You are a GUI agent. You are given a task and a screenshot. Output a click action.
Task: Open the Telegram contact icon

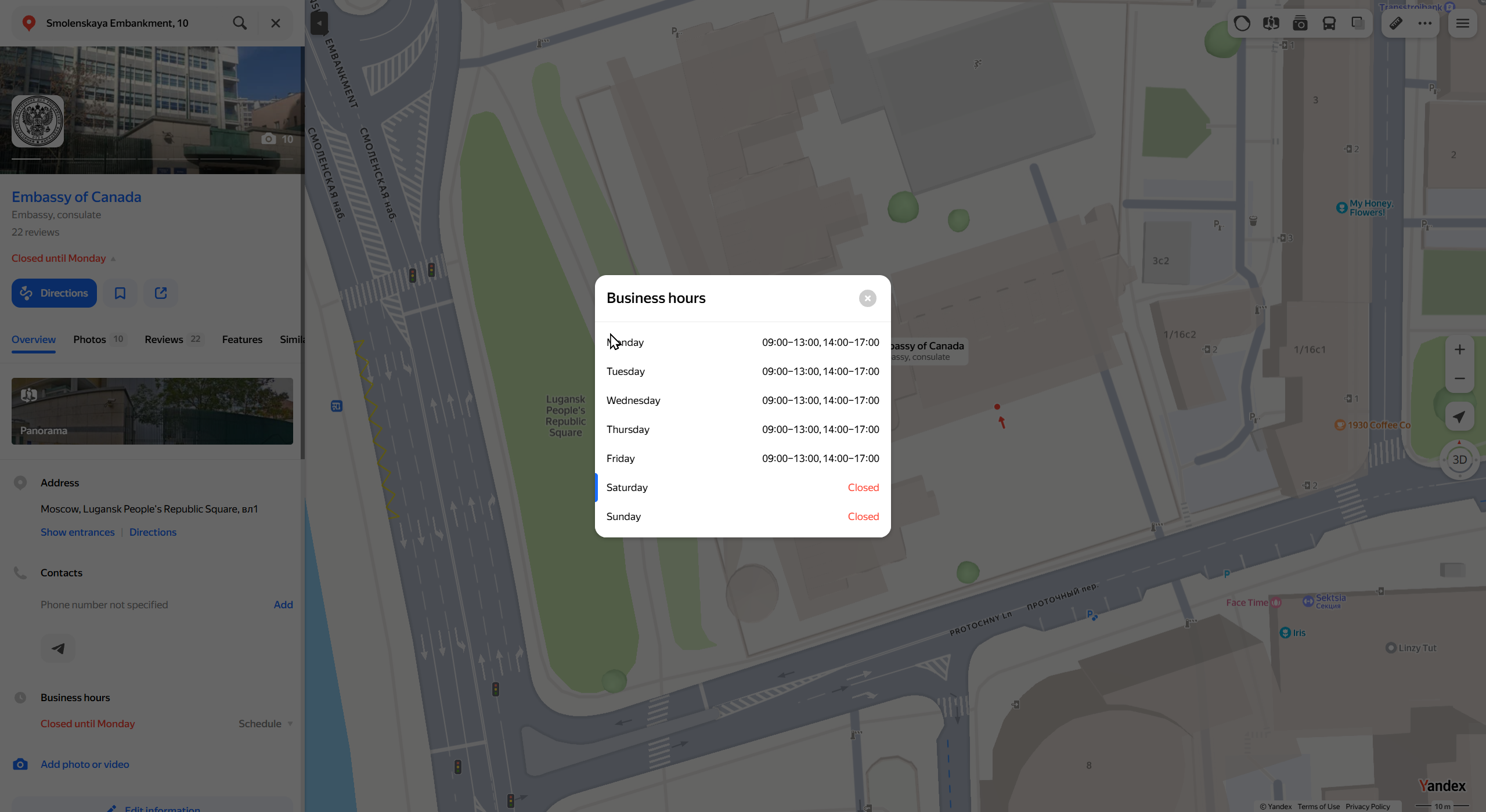point(58,648)
